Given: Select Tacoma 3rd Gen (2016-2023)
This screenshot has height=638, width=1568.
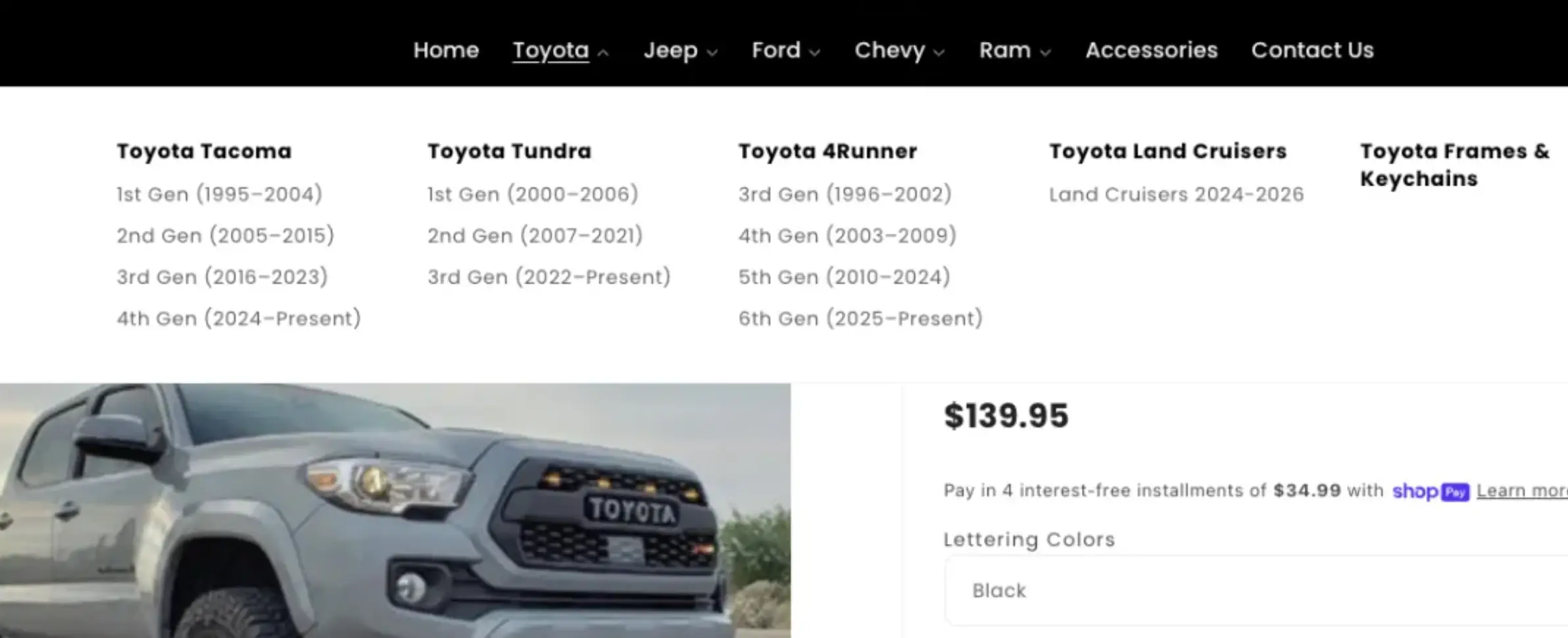Looking at the screenshot, I should coord(222,277).
